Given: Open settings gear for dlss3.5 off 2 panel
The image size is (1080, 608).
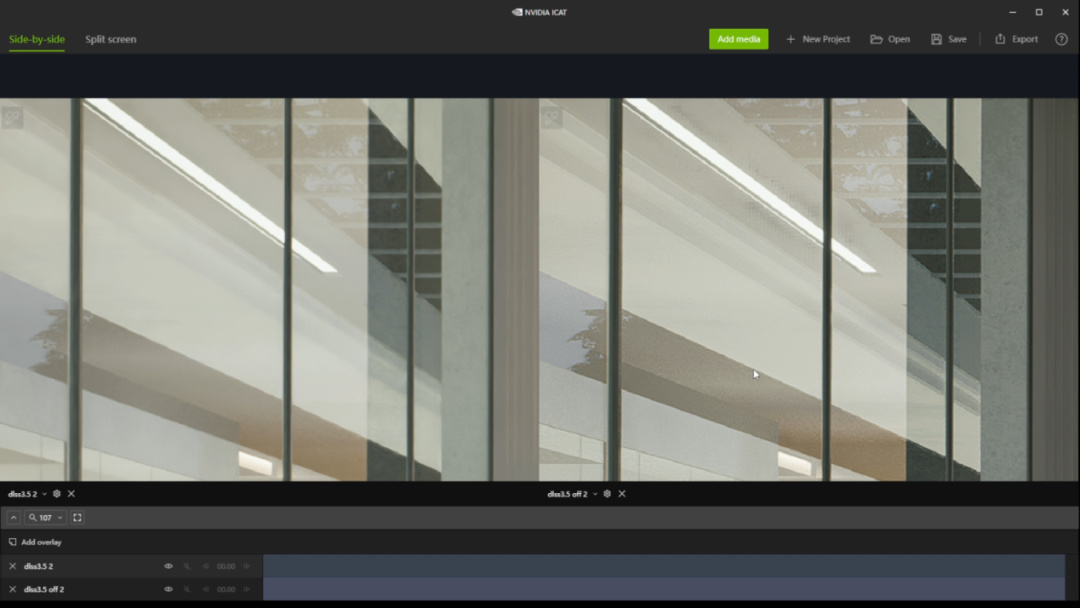Looking at the screenshot, I should click(x=607, y=494).
